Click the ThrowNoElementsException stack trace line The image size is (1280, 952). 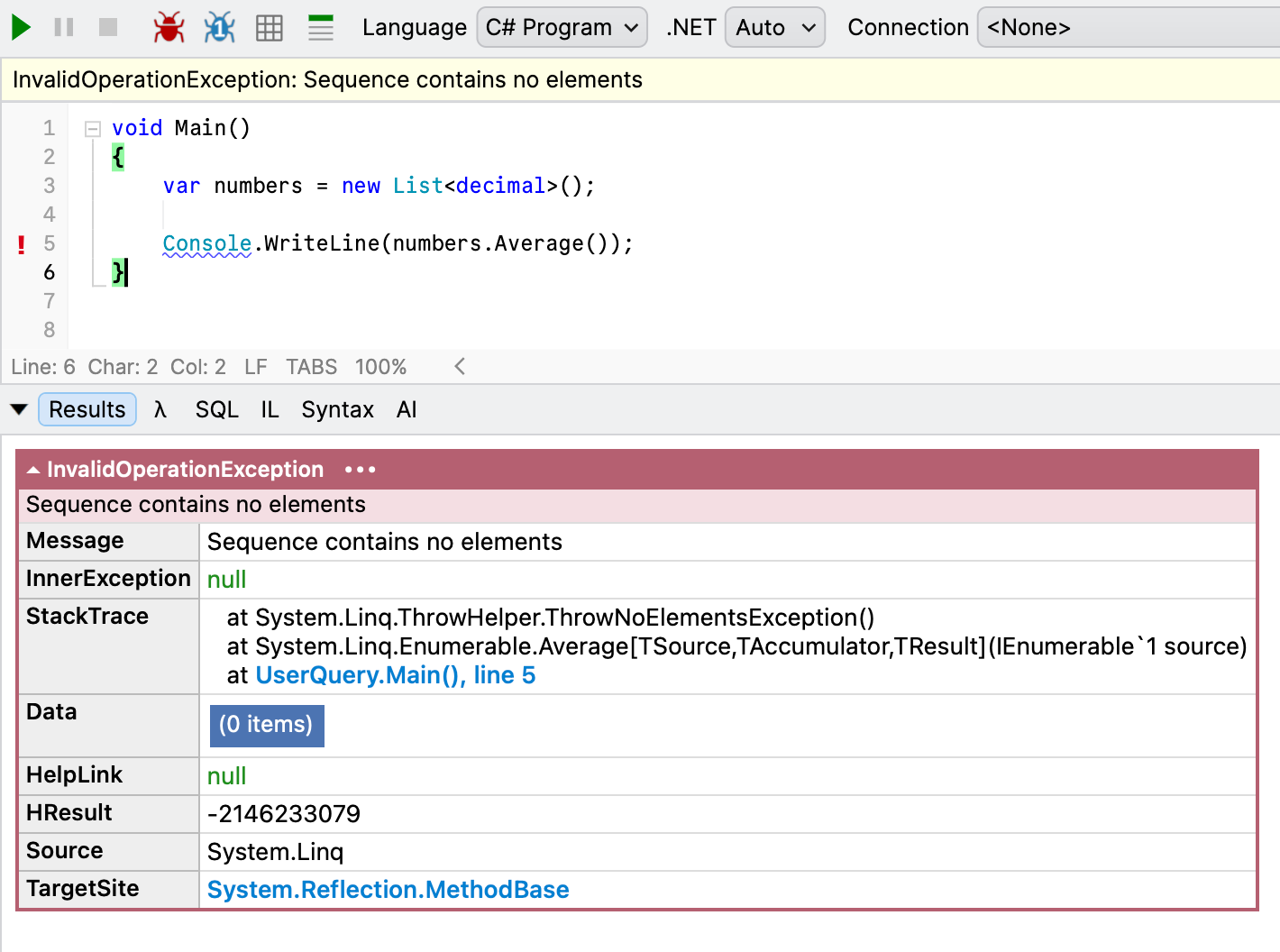click(x=551, y=618)
